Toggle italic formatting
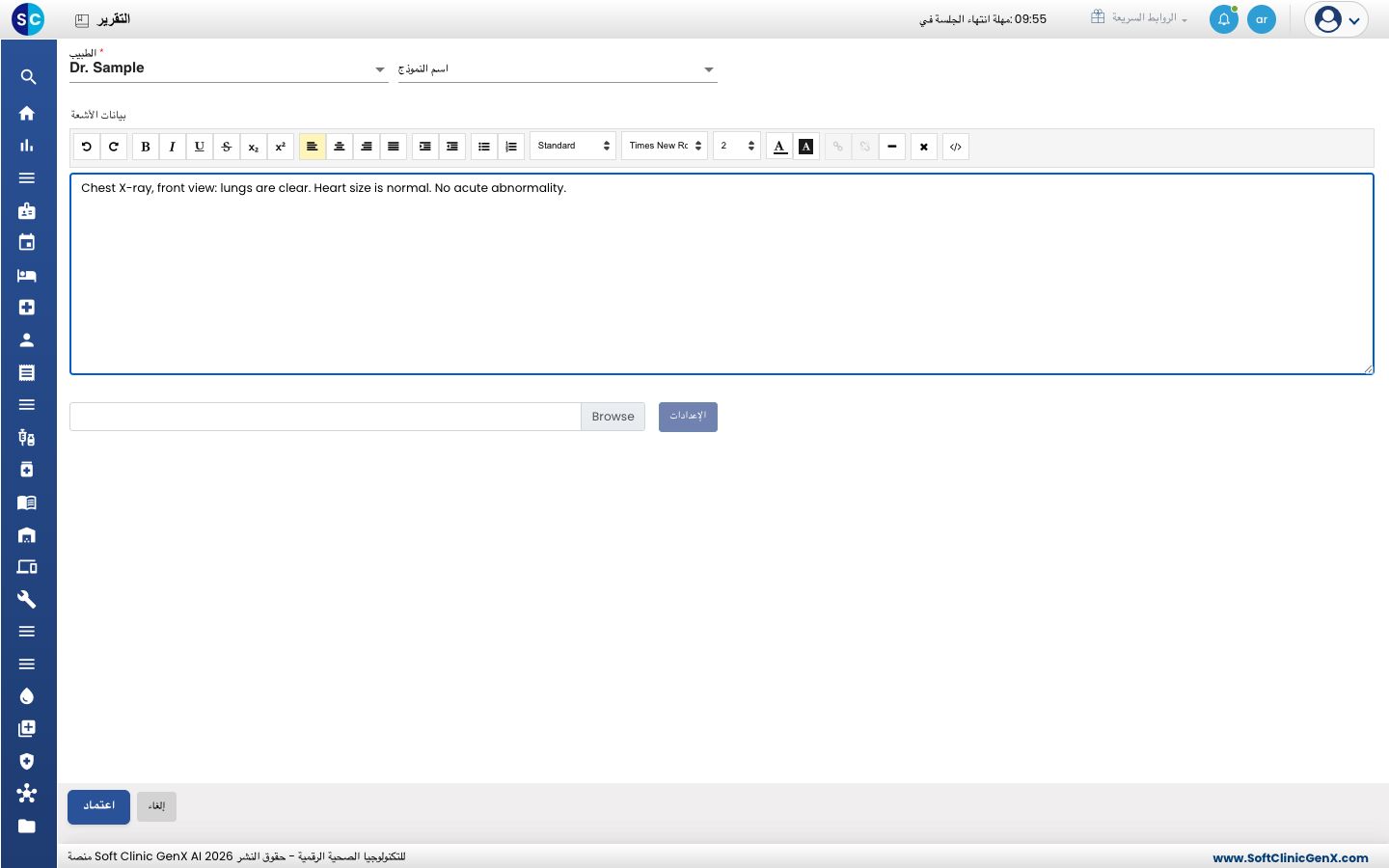The image size is (1389, 868). coord(173,147)
